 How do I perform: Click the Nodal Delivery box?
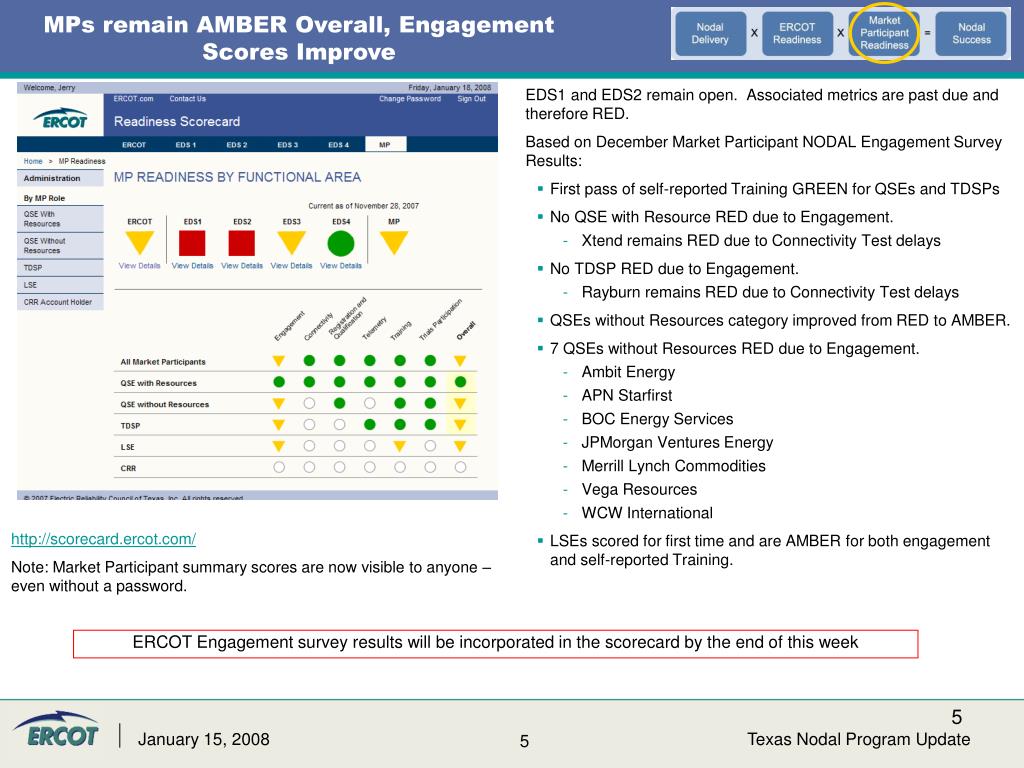[710, 33]
